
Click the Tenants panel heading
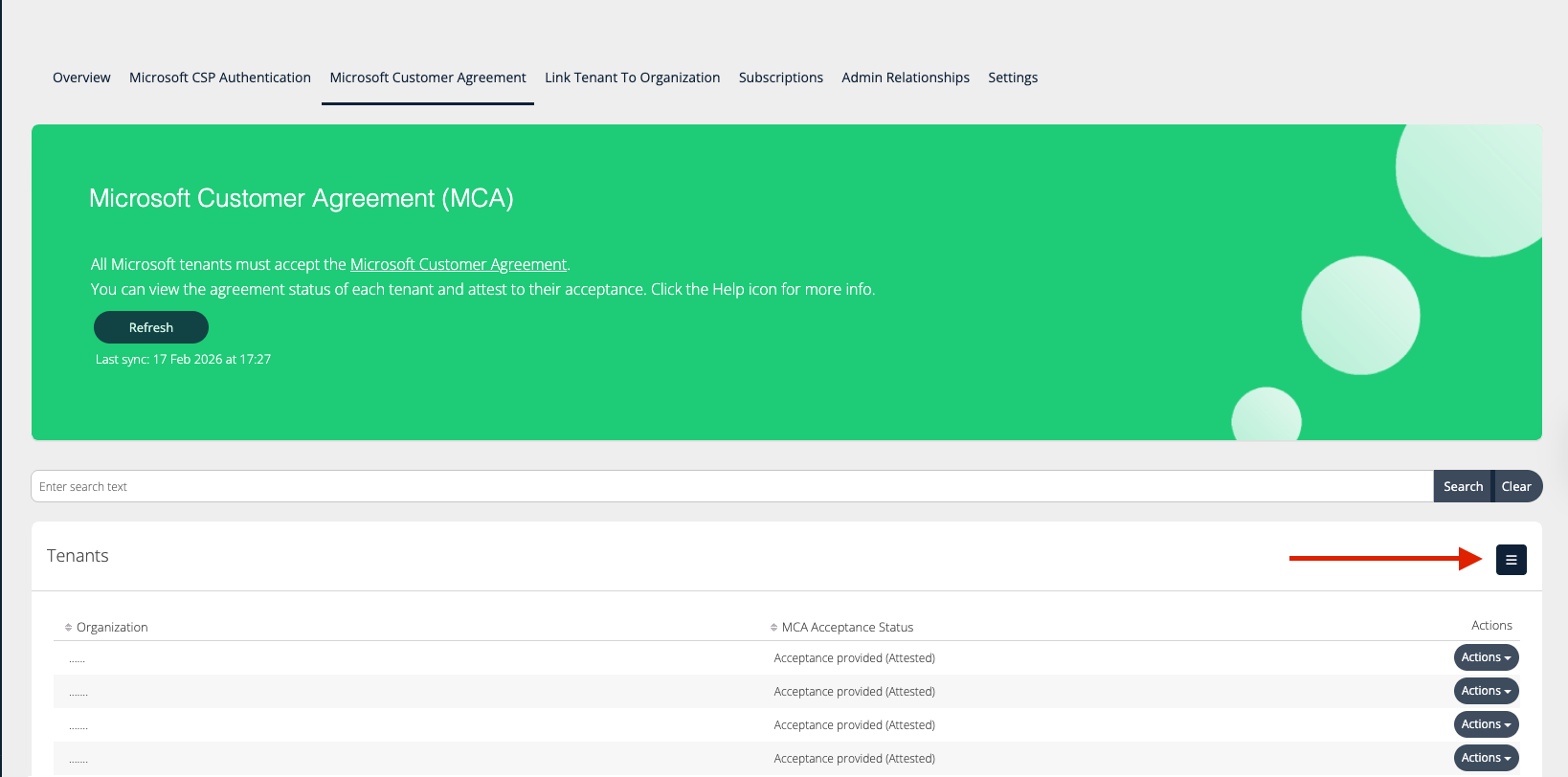(78, 556)
